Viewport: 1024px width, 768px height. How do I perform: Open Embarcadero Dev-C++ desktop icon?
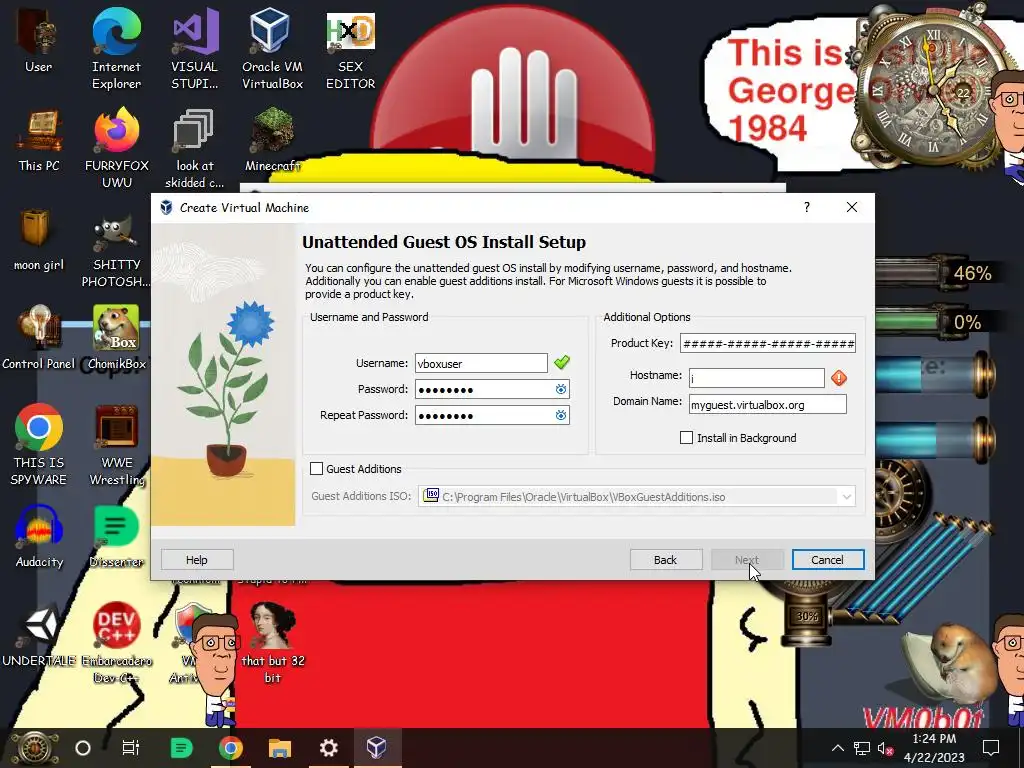tap(116, 643)
